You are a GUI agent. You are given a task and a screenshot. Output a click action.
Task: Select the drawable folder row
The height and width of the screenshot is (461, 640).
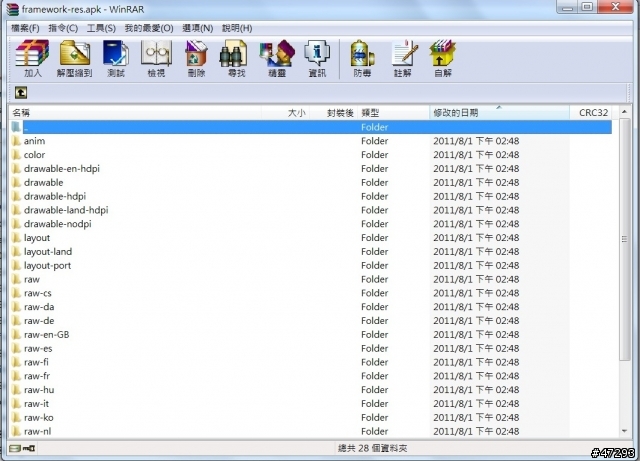tap(311, 183)
